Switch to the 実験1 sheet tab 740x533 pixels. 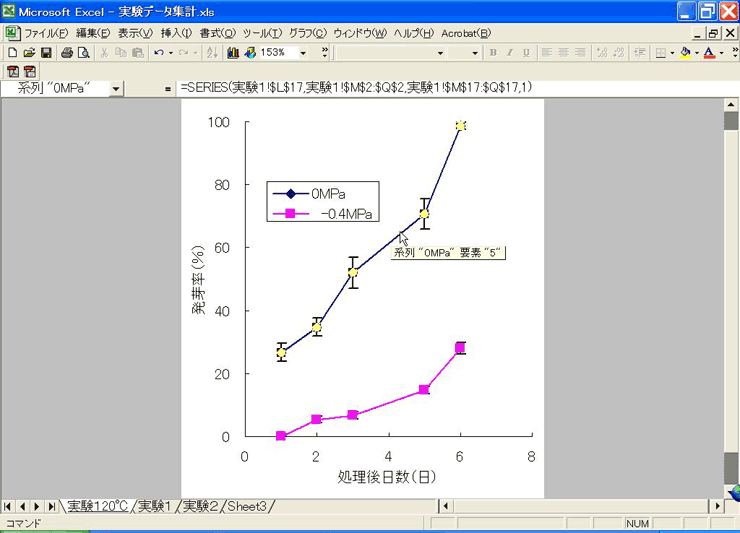154,506
